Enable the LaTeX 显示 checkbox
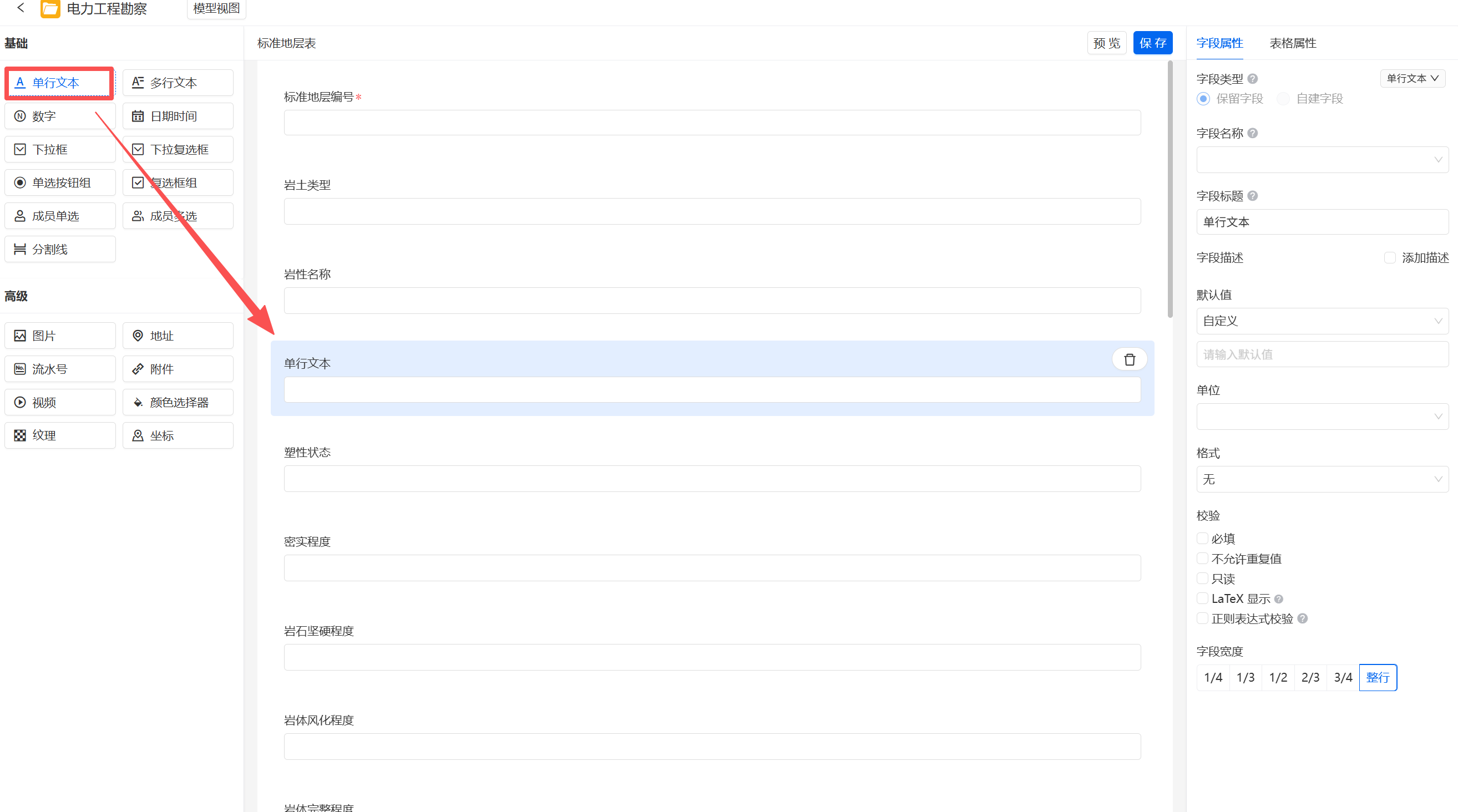Viewport: 1458px width, 812px height. coord(1203,598)
